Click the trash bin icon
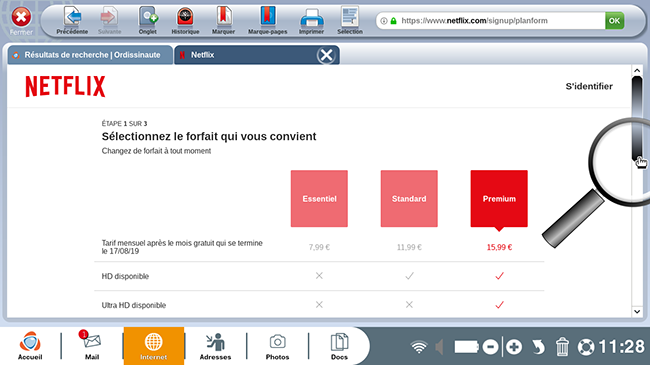This screenshot has height=365, width=650. tap(562, 347)
